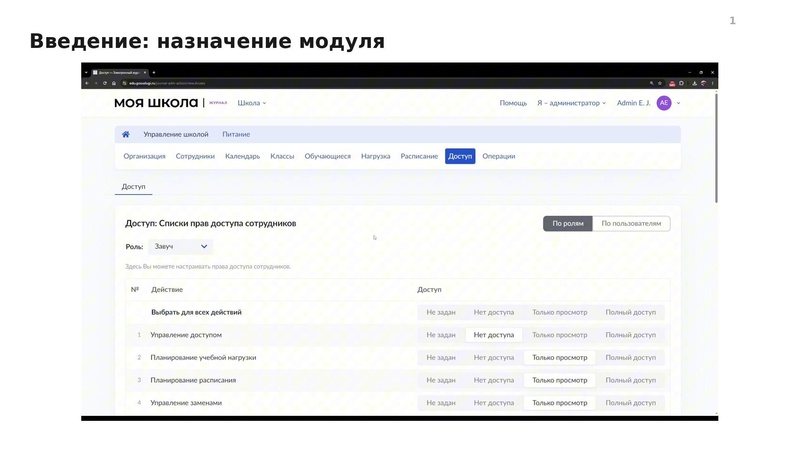Set Управление доступом to Не задан
Image resolution: width=800 pixels, height=450 pixels.
(441, 335)
